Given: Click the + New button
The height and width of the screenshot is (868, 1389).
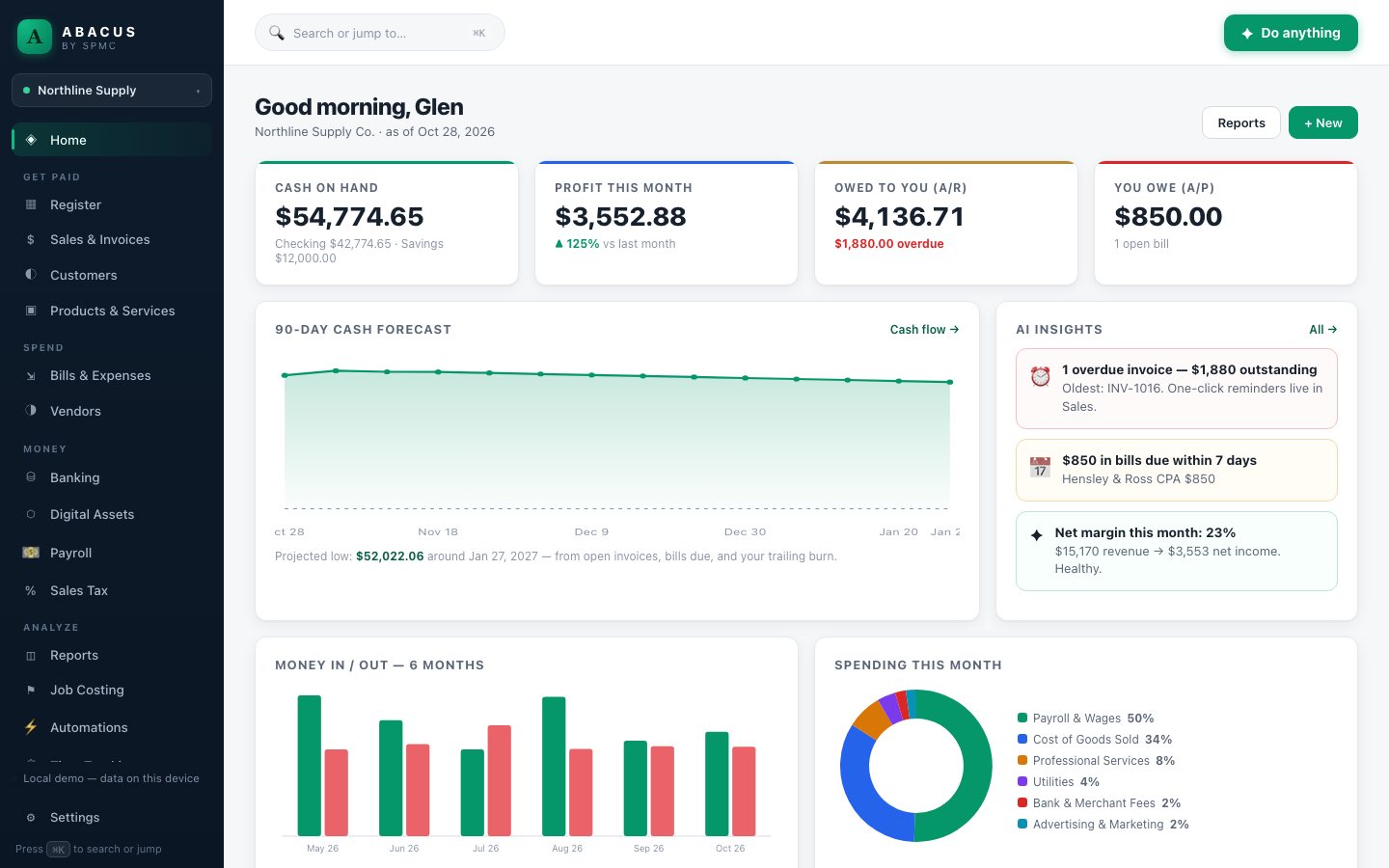Looking at the screenshot, I should click(1323, 122).
